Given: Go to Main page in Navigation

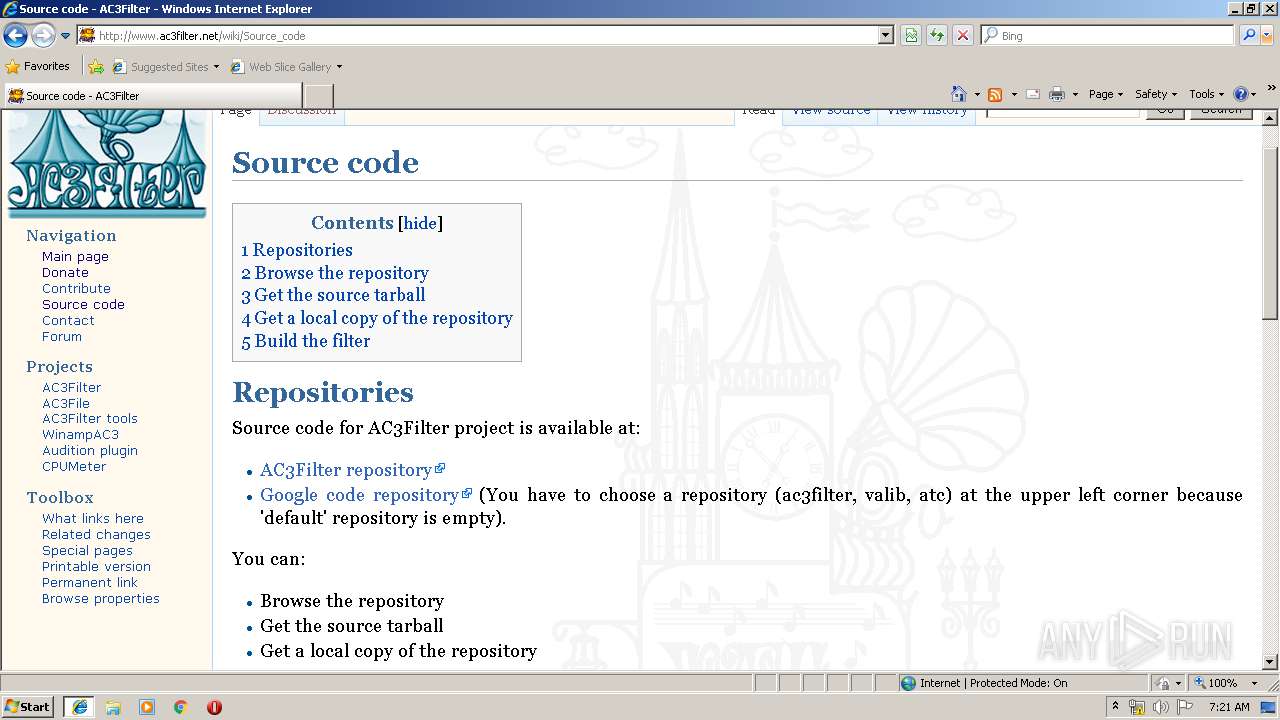Looking at the screenshot, I should pyautogui.click(x=75, y=257).
